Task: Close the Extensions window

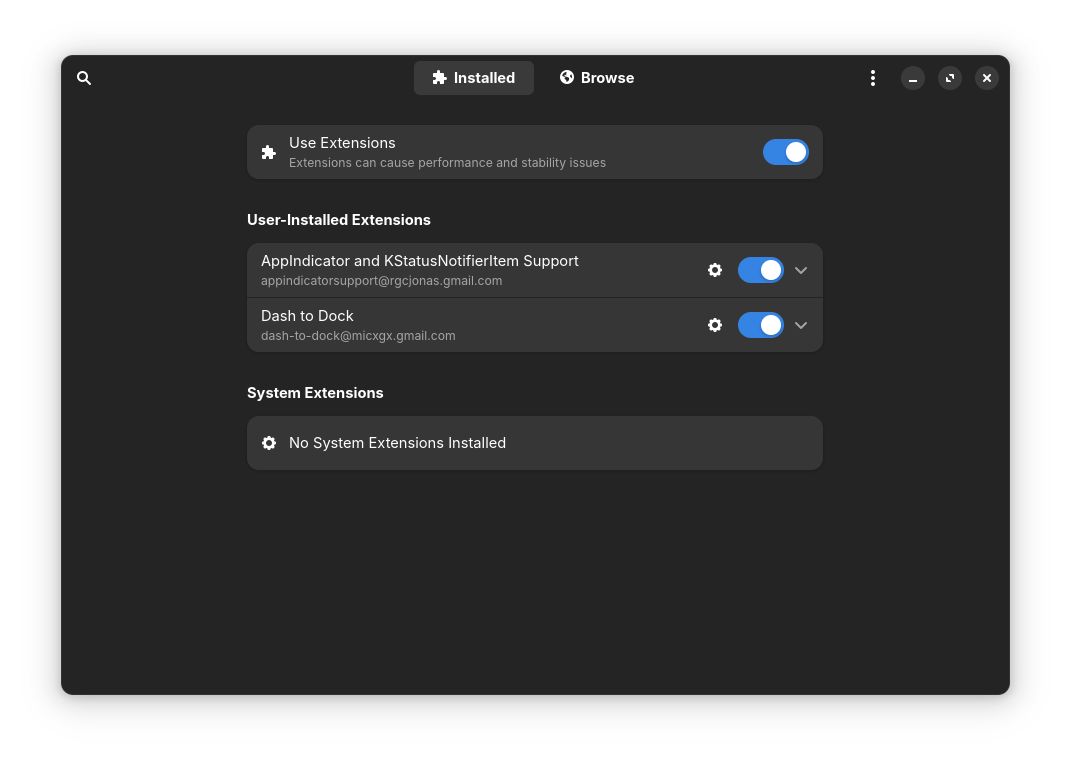Action: (986, 78)
